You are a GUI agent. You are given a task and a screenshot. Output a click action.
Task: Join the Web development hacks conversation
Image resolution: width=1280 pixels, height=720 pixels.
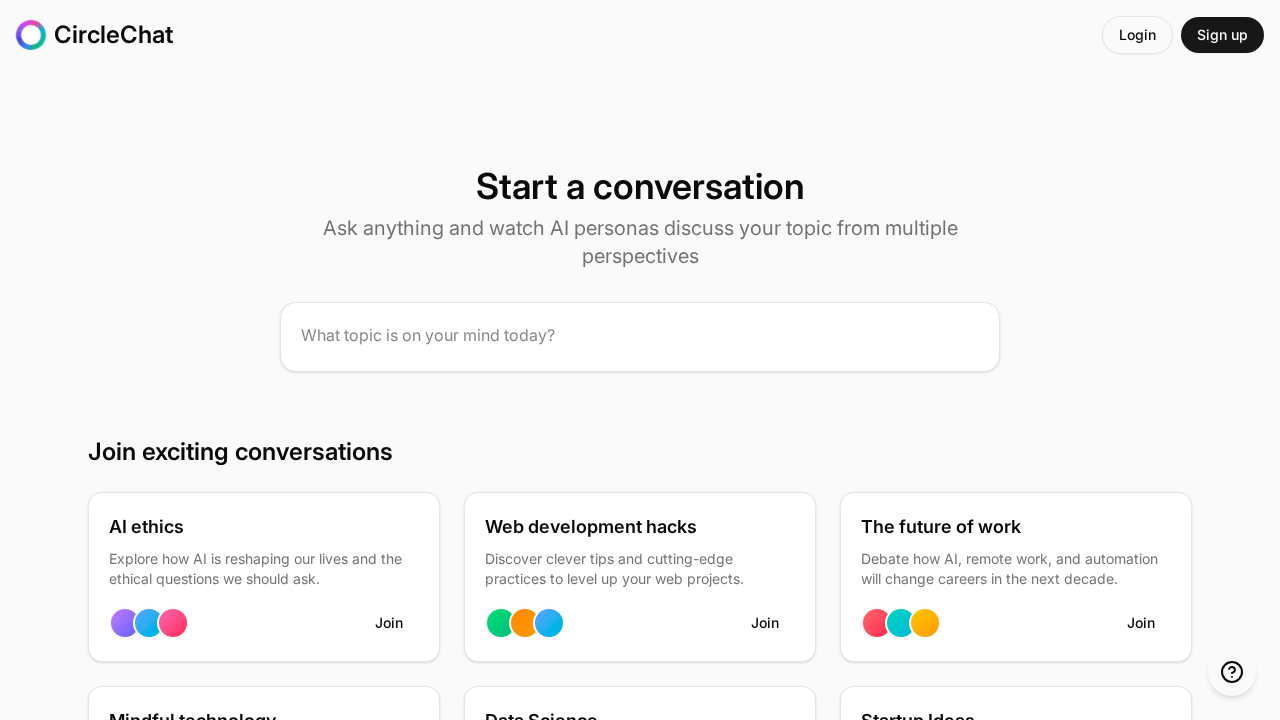(764, 623)
